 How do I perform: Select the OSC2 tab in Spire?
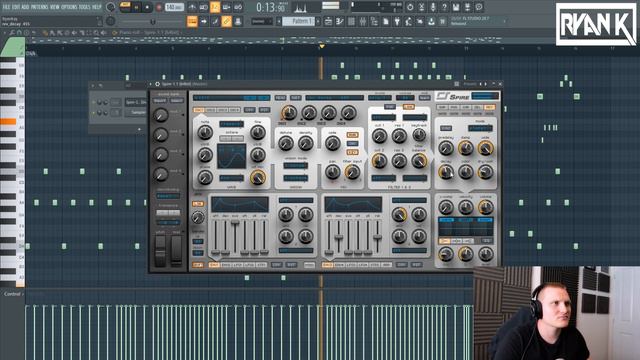pyautogui.click(x=211, y=110)
